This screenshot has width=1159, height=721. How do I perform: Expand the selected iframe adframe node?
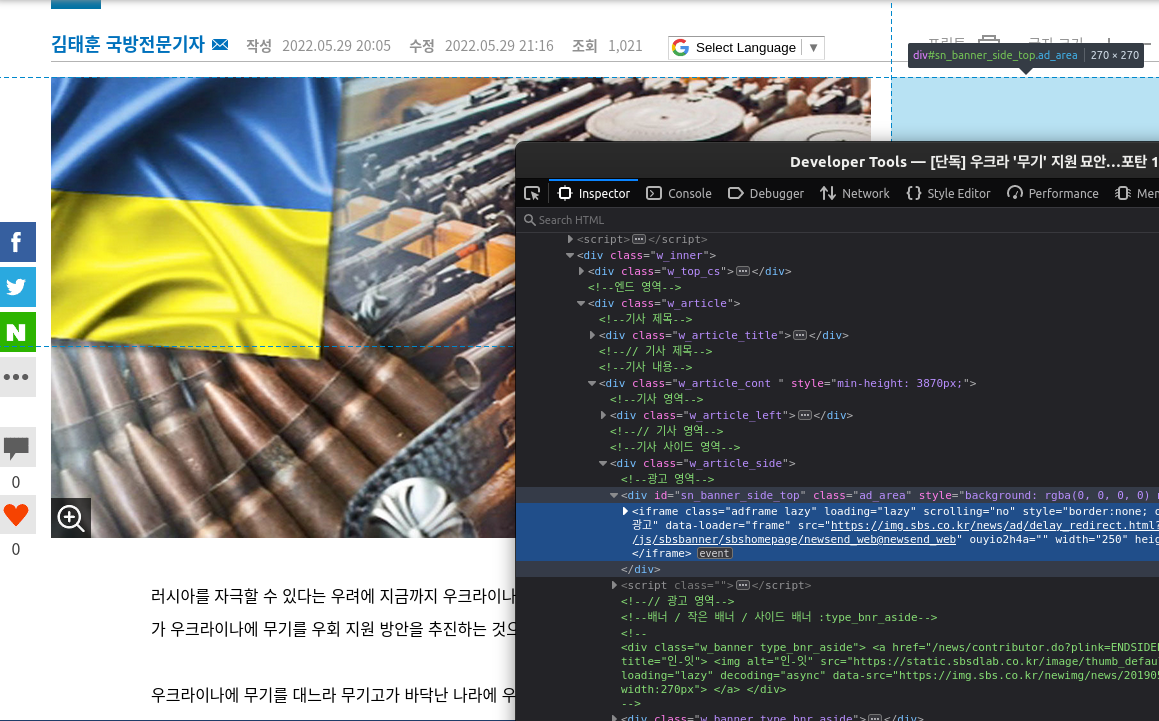625,511
